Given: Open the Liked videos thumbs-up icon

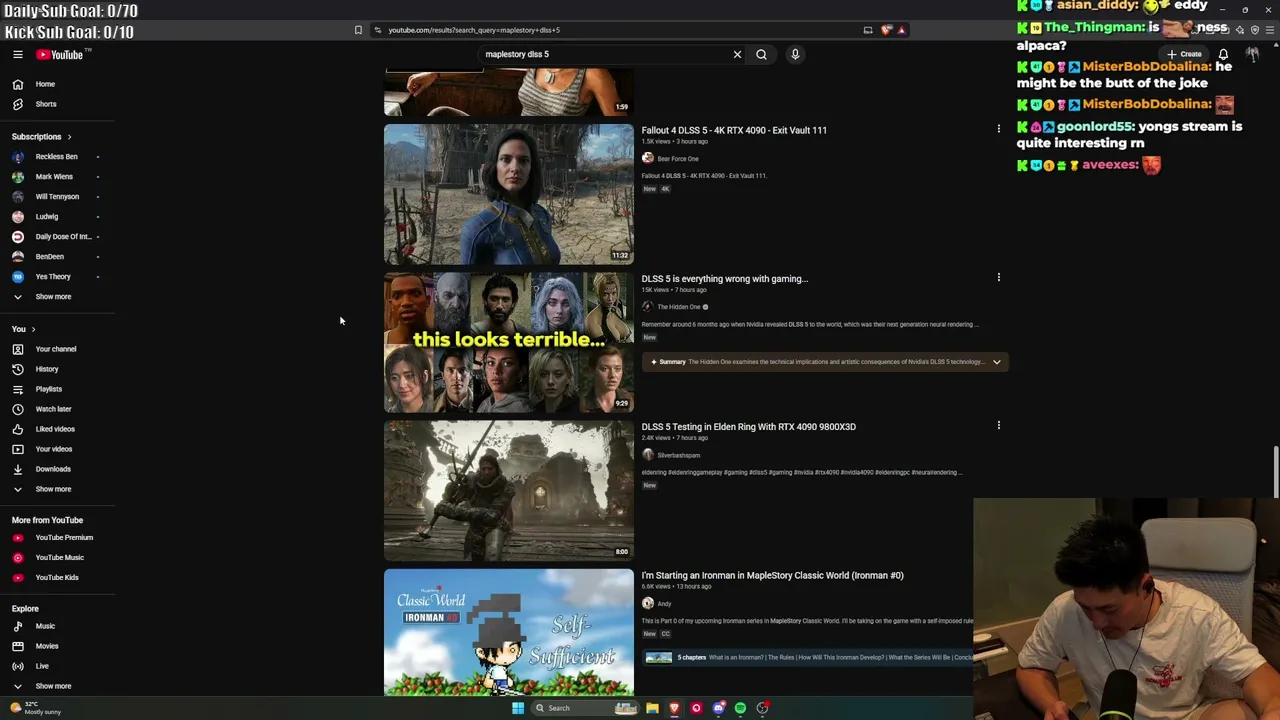Looking at the screenshot, I should tap(18, 429).
